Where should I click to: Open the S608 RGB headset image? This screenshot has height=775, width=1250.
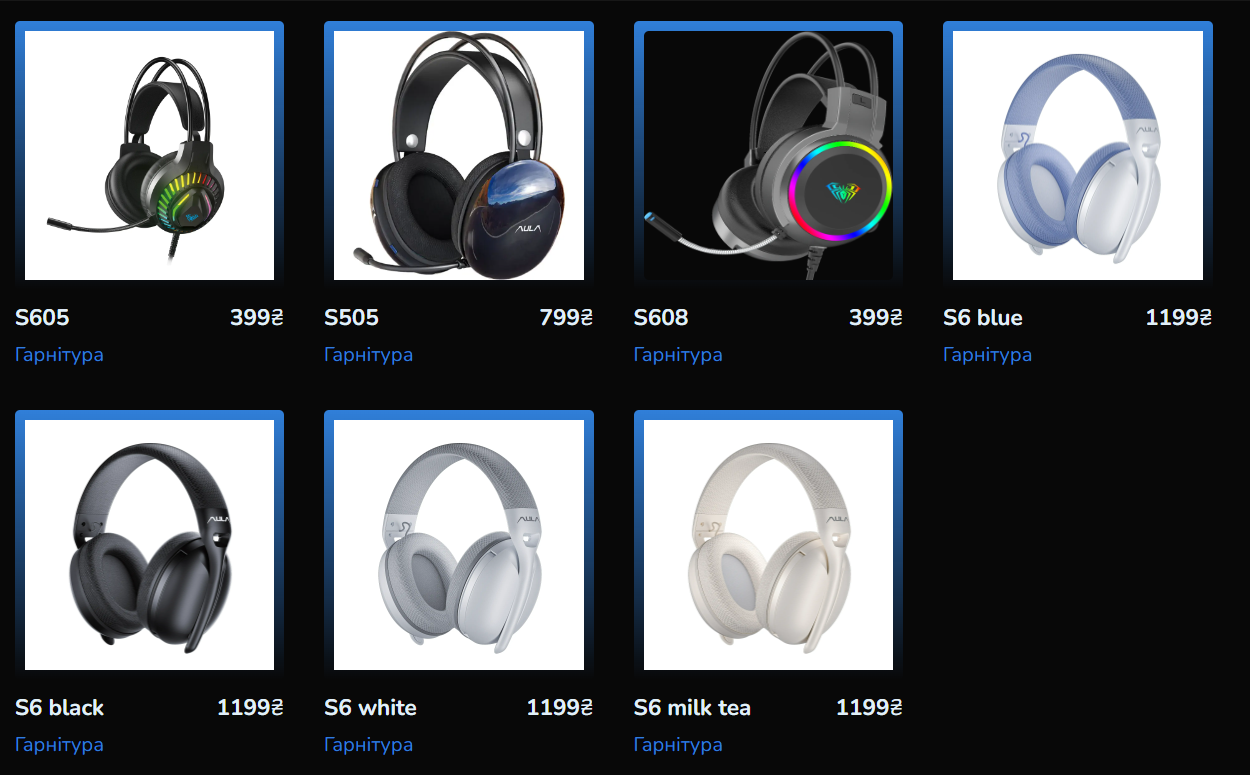point(768,155)
